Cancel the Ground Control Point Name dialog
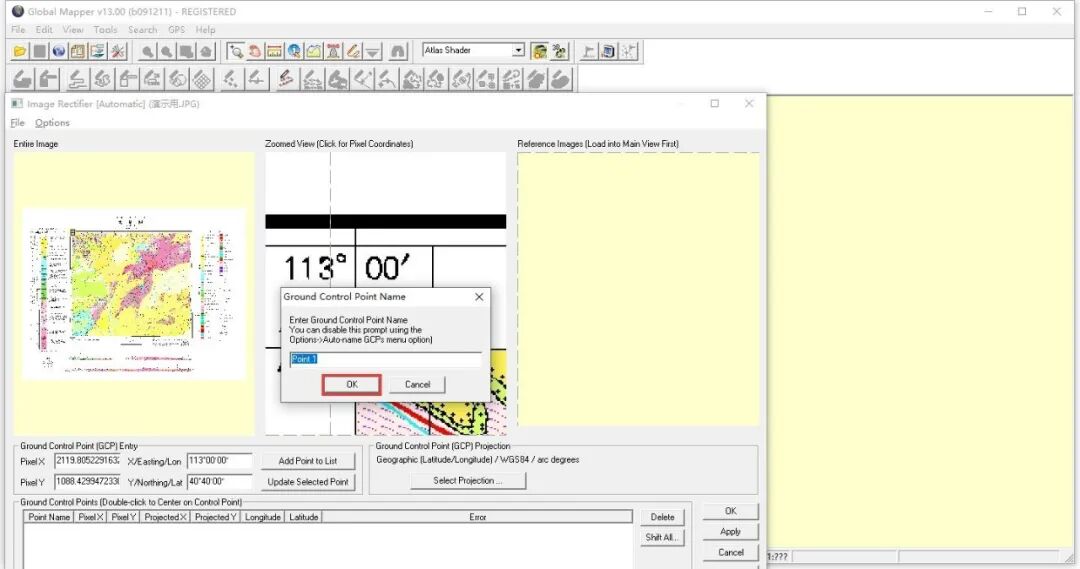Viewport: 1080px width, 569px height. (x=417, y=384)
